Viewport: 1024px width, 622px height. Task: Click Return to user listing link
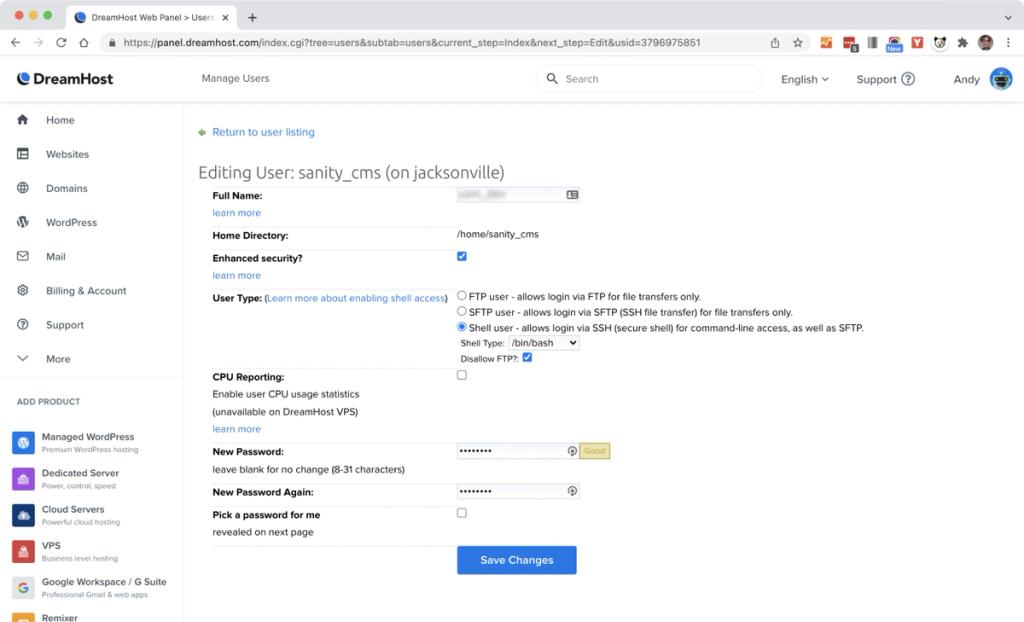click(x=263, y=132)
